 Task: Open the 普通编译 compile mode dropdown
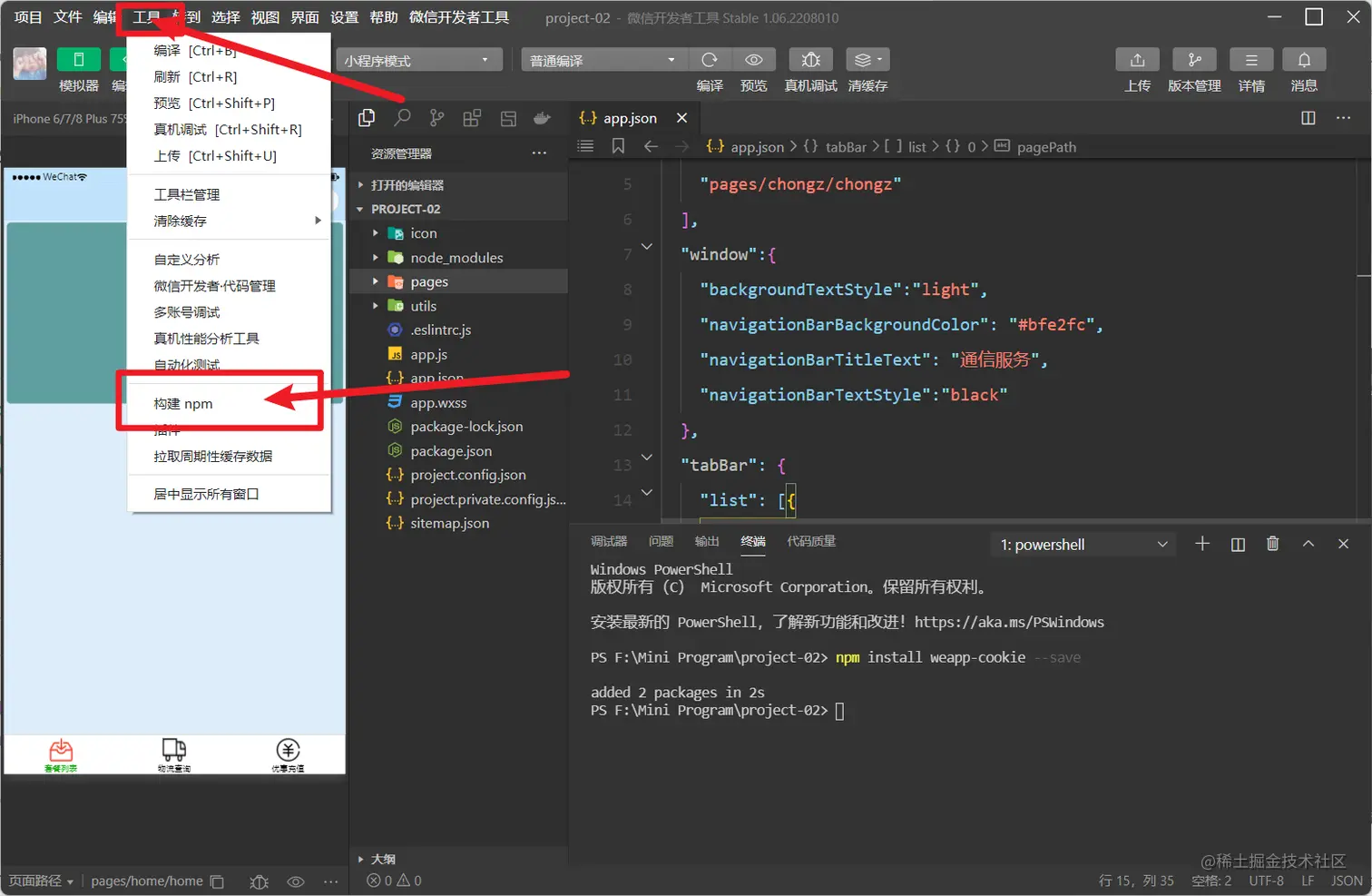tap(603, 60)
